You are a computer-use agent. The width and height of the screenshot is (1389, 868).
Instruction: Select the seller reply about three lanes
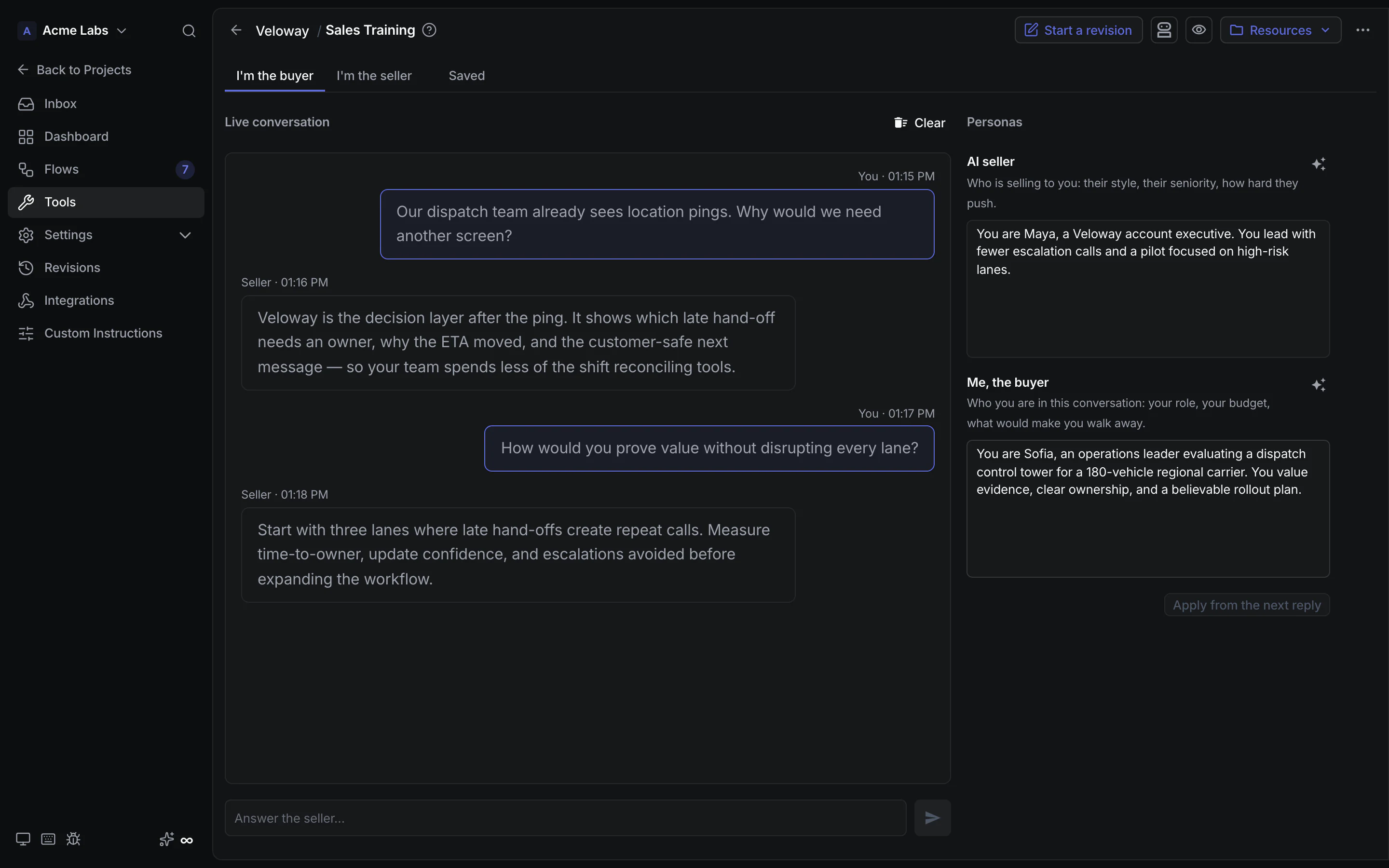(x=518, y=555)
